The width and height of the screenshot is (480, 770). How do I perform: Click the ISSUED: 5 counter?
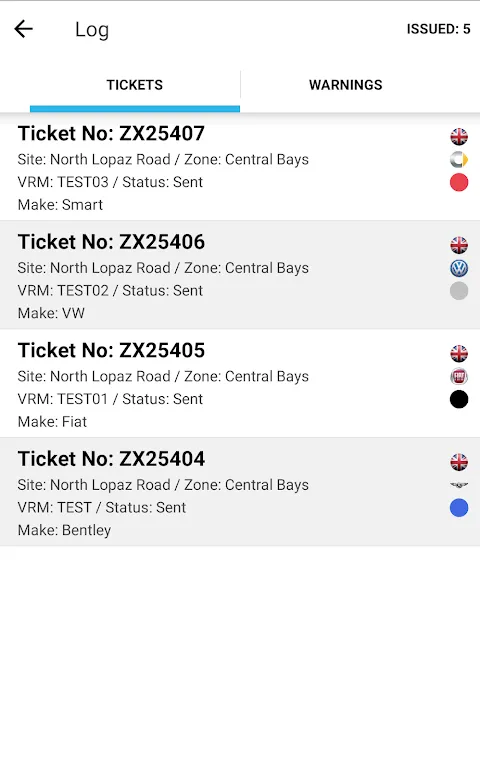pyautogui.click(x=438, y=29)
